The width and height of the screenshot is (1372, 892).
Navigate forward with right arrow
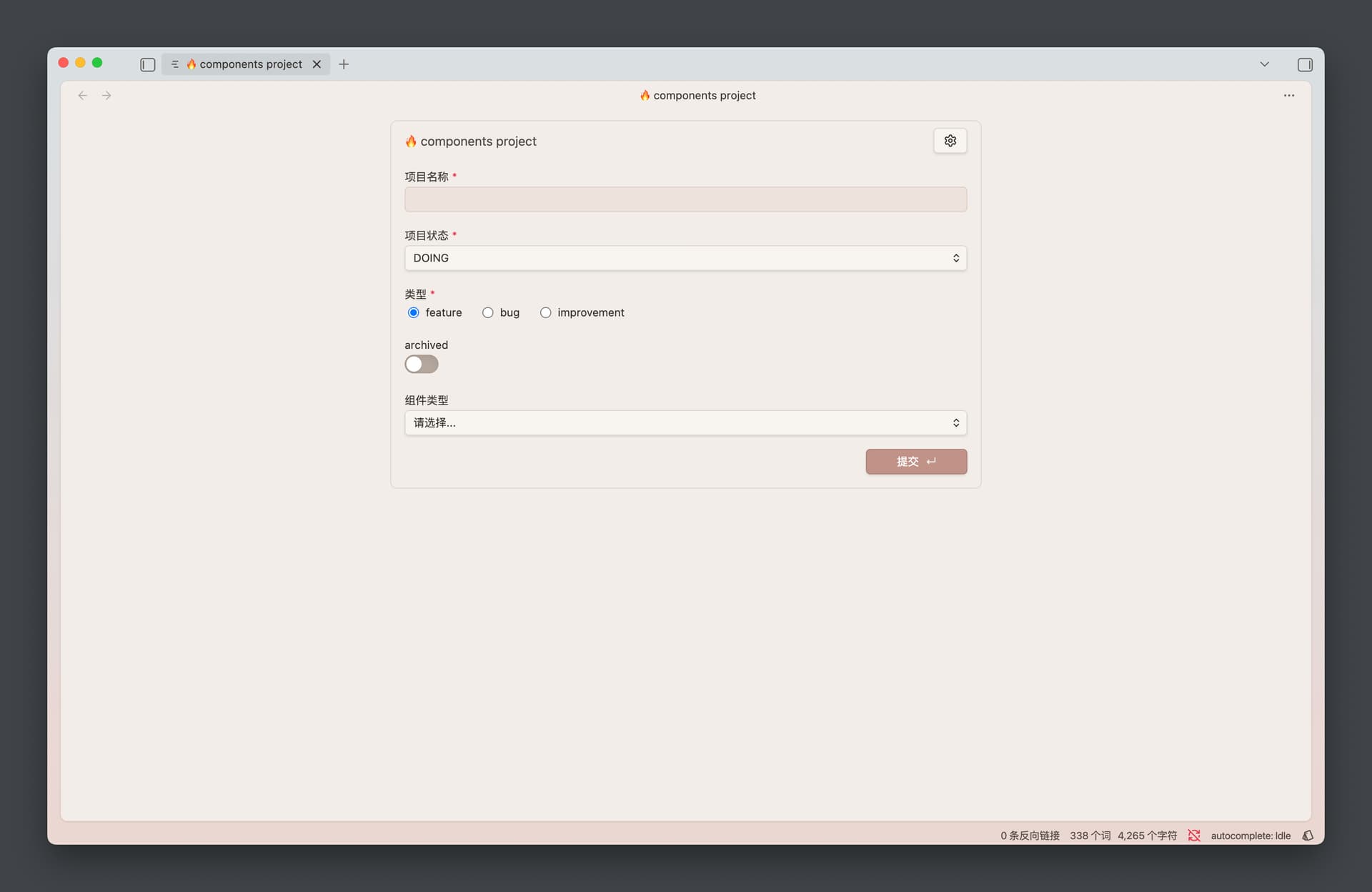(106, 96)
